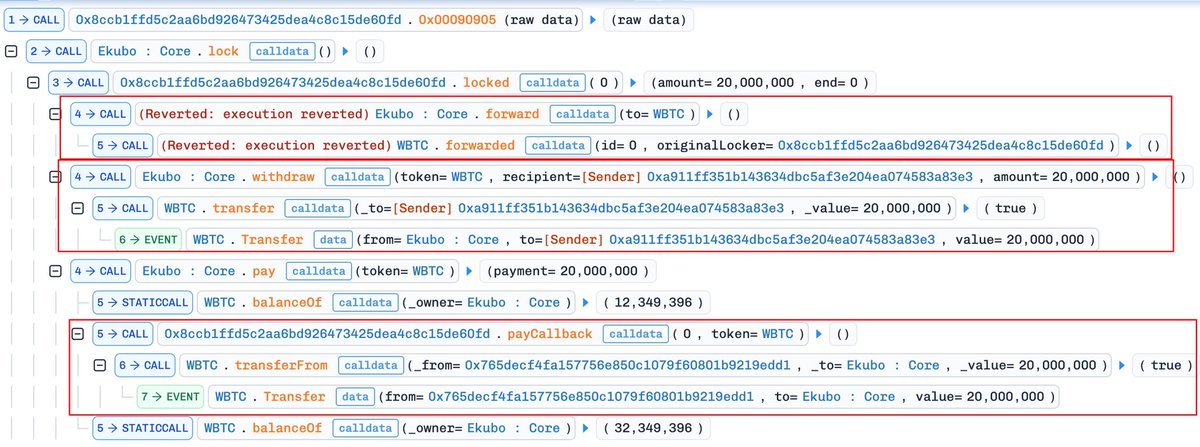Collapse the WBTC transferFrom call node

pyautogui.click(x=99, y=365)
